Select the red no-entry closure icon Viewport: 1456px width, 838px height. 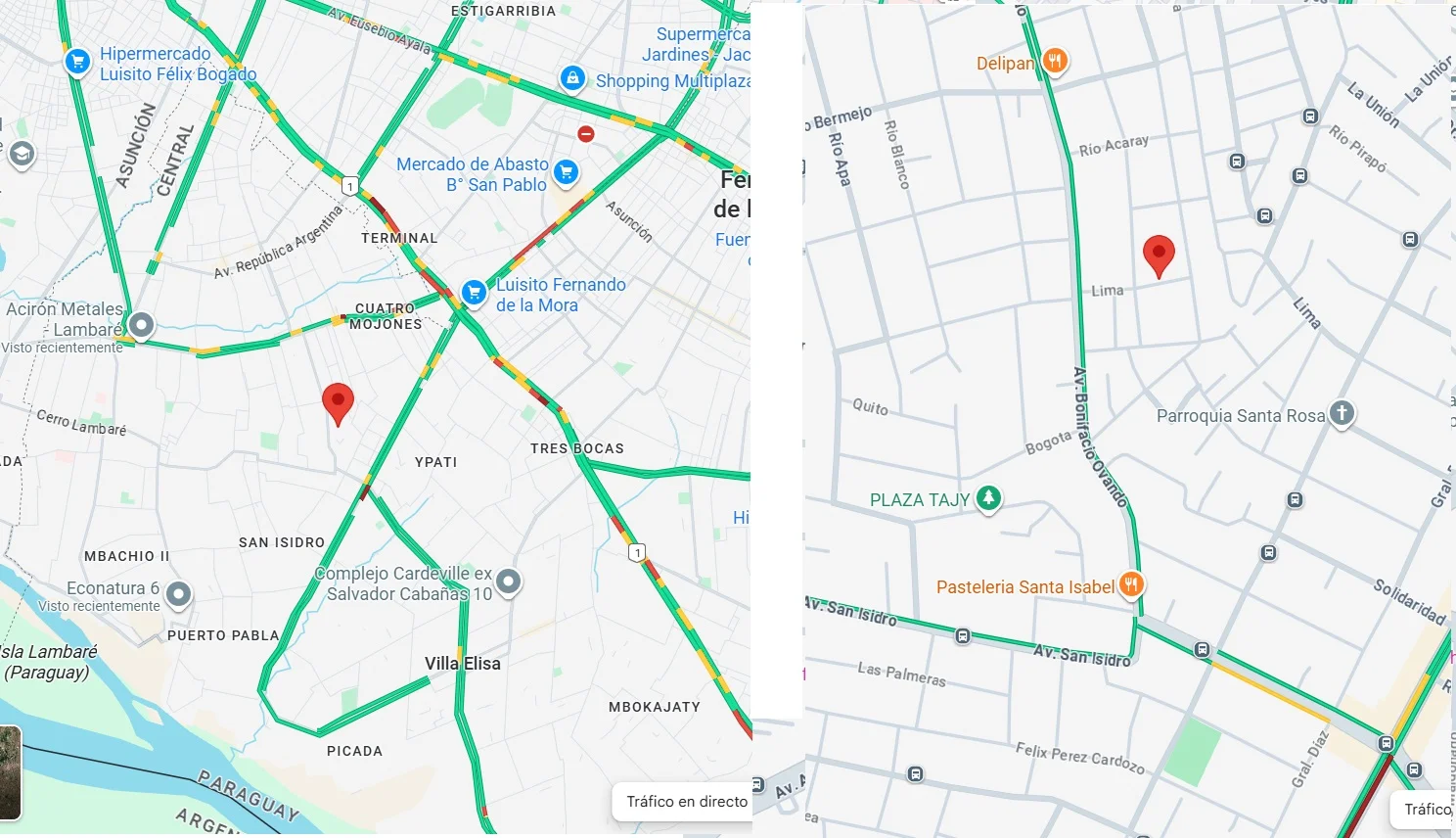[x=586, y=133]
